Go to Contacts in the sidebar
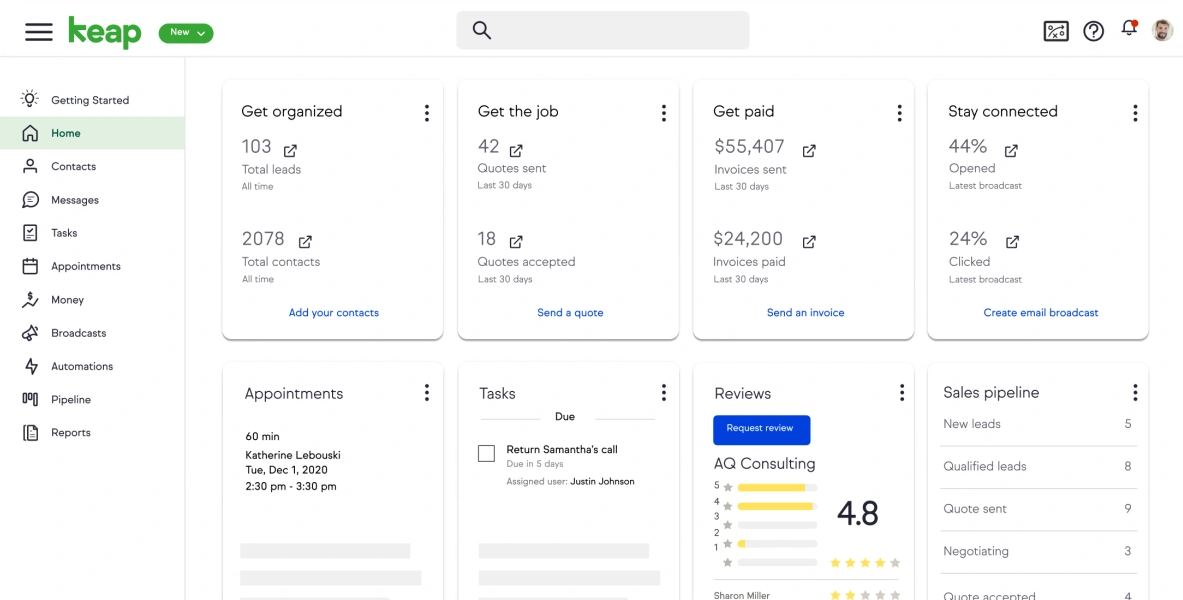Viewport: 1183px width, 600px height. (x=73, y=167)
